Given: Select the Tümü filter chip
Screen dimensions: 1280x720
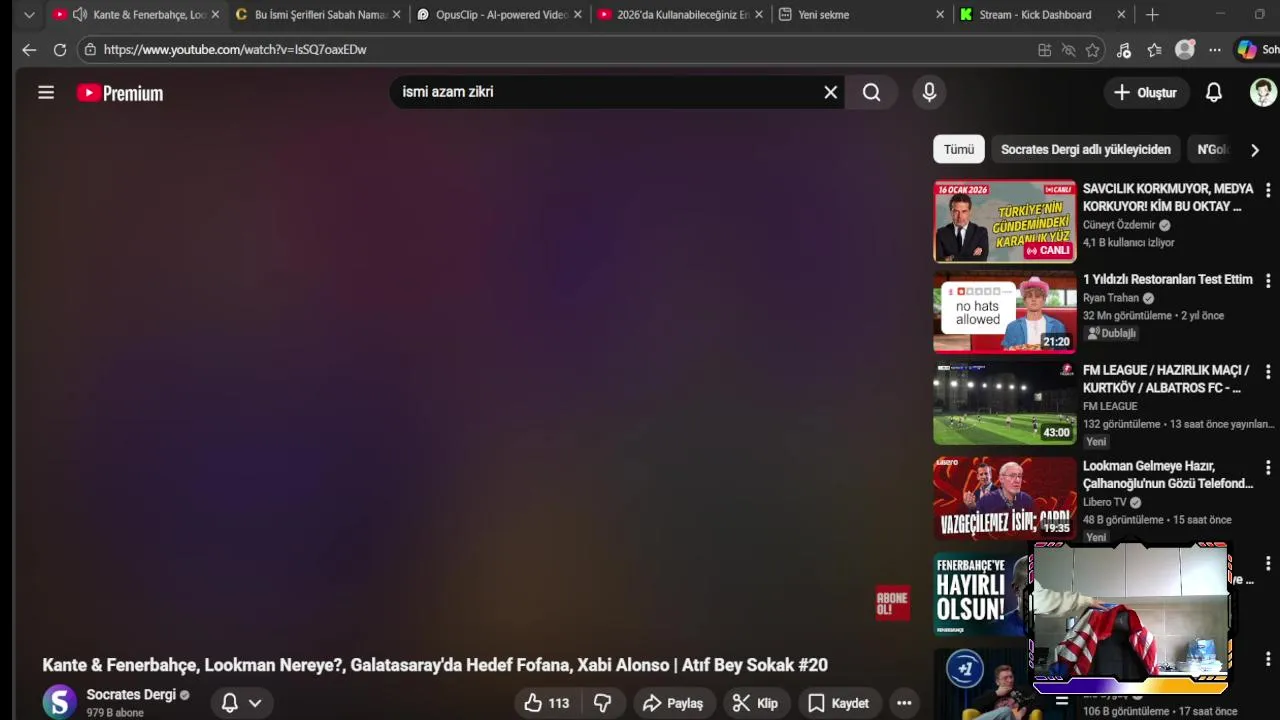Looking at the screenshot, I should 959,149.
